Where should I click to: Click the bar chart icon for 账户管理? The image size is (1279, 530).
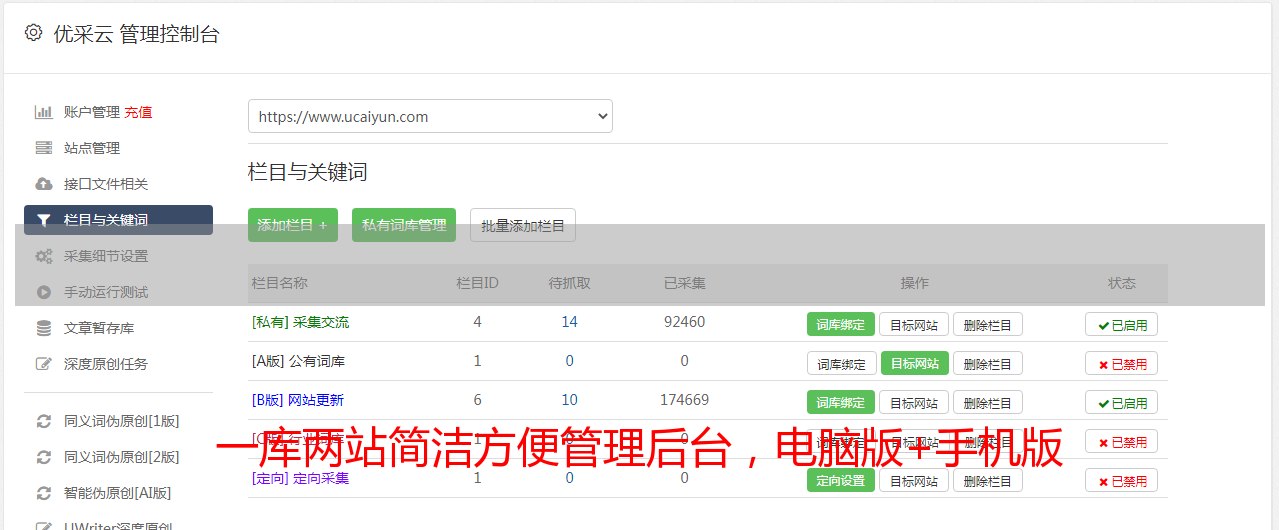(44, 112)
